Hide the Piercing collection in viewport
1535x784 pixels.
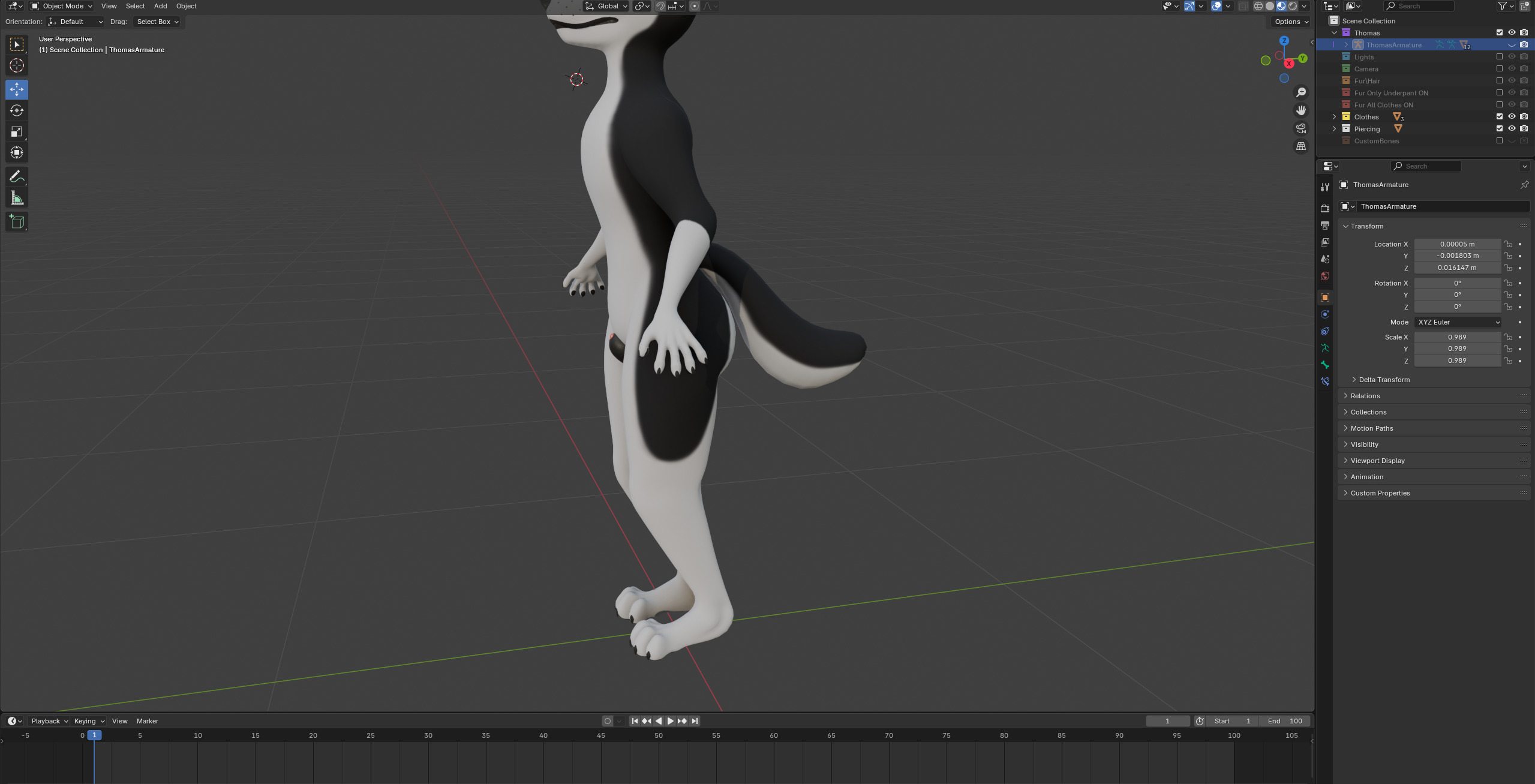[1512, 129]
